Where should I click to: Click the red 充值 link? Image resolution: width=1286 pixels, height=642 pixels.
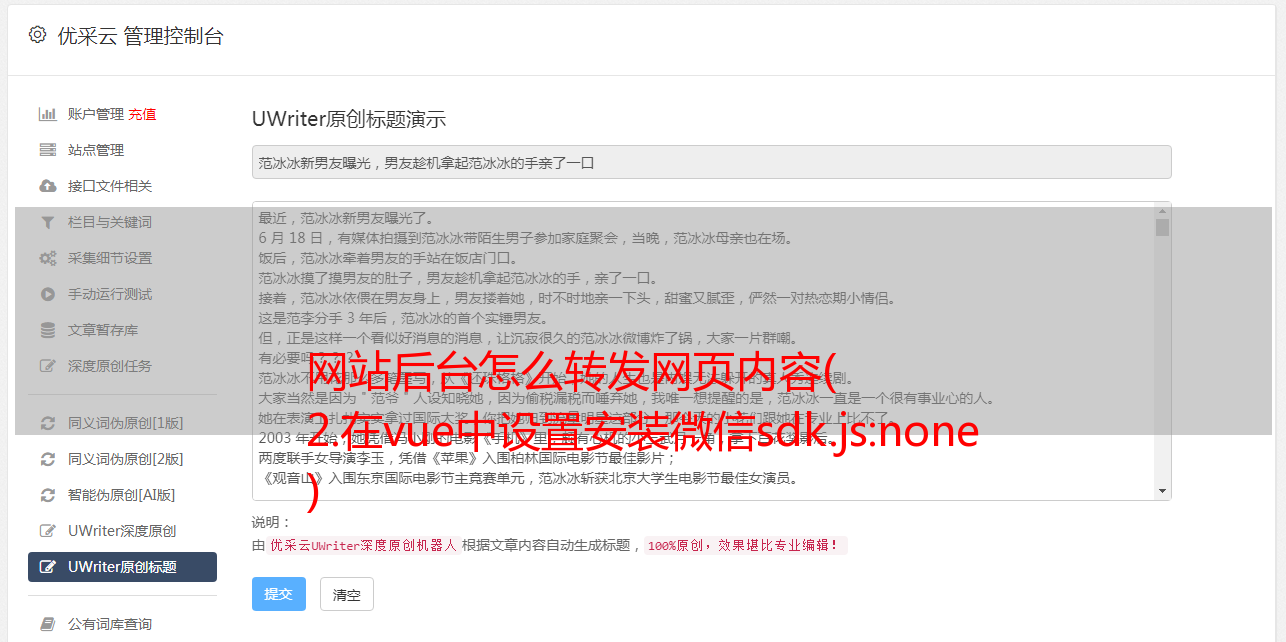click(142, 114)
